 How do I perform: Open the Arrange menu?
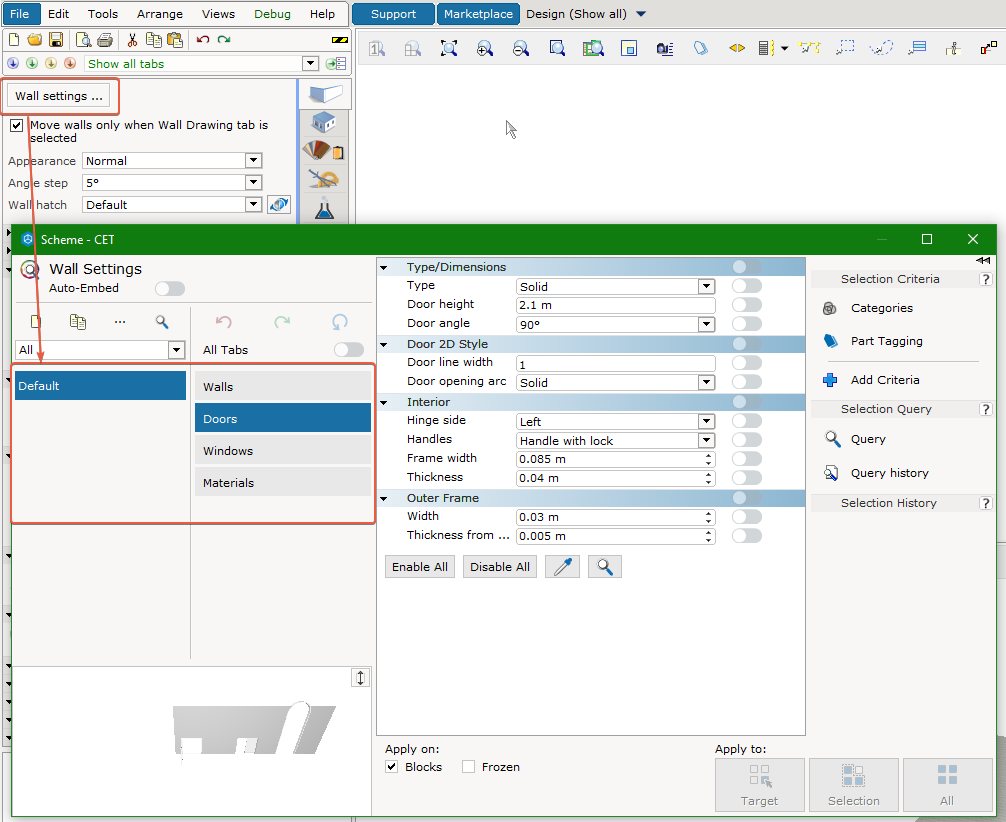160,13
